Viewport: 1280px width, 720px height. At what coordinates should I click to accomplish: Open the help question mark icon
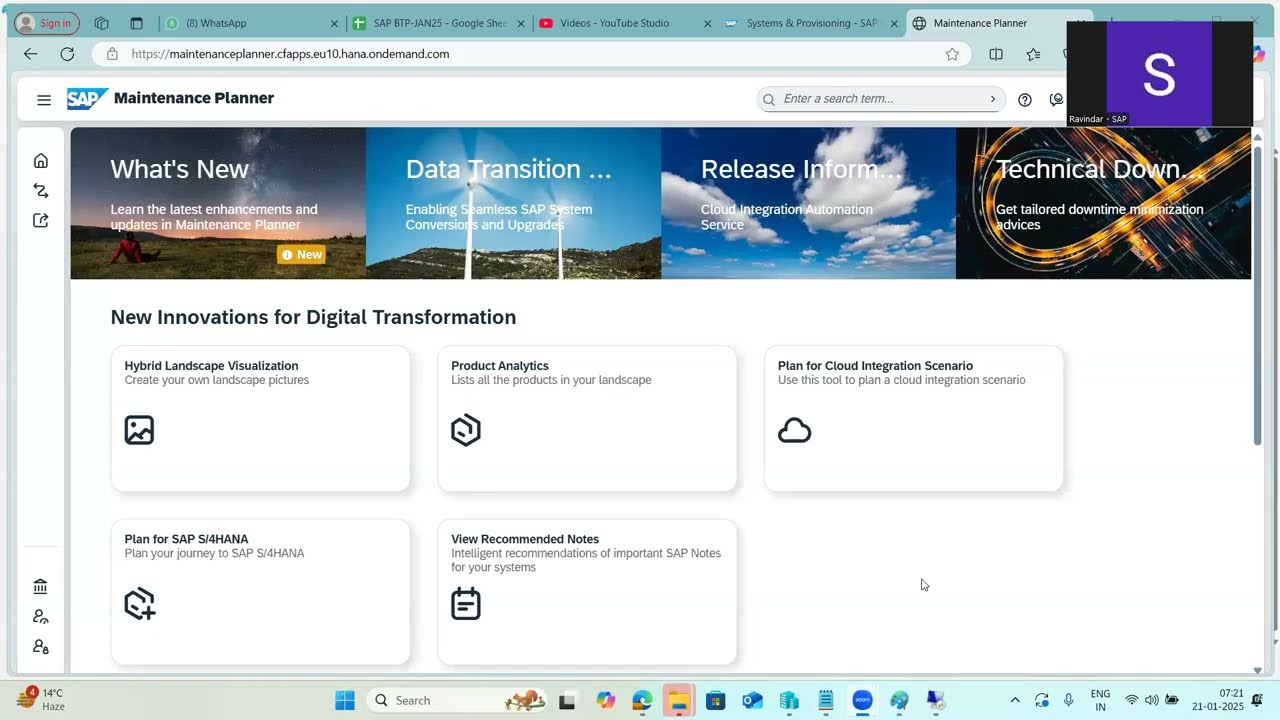pos(1025,99)
